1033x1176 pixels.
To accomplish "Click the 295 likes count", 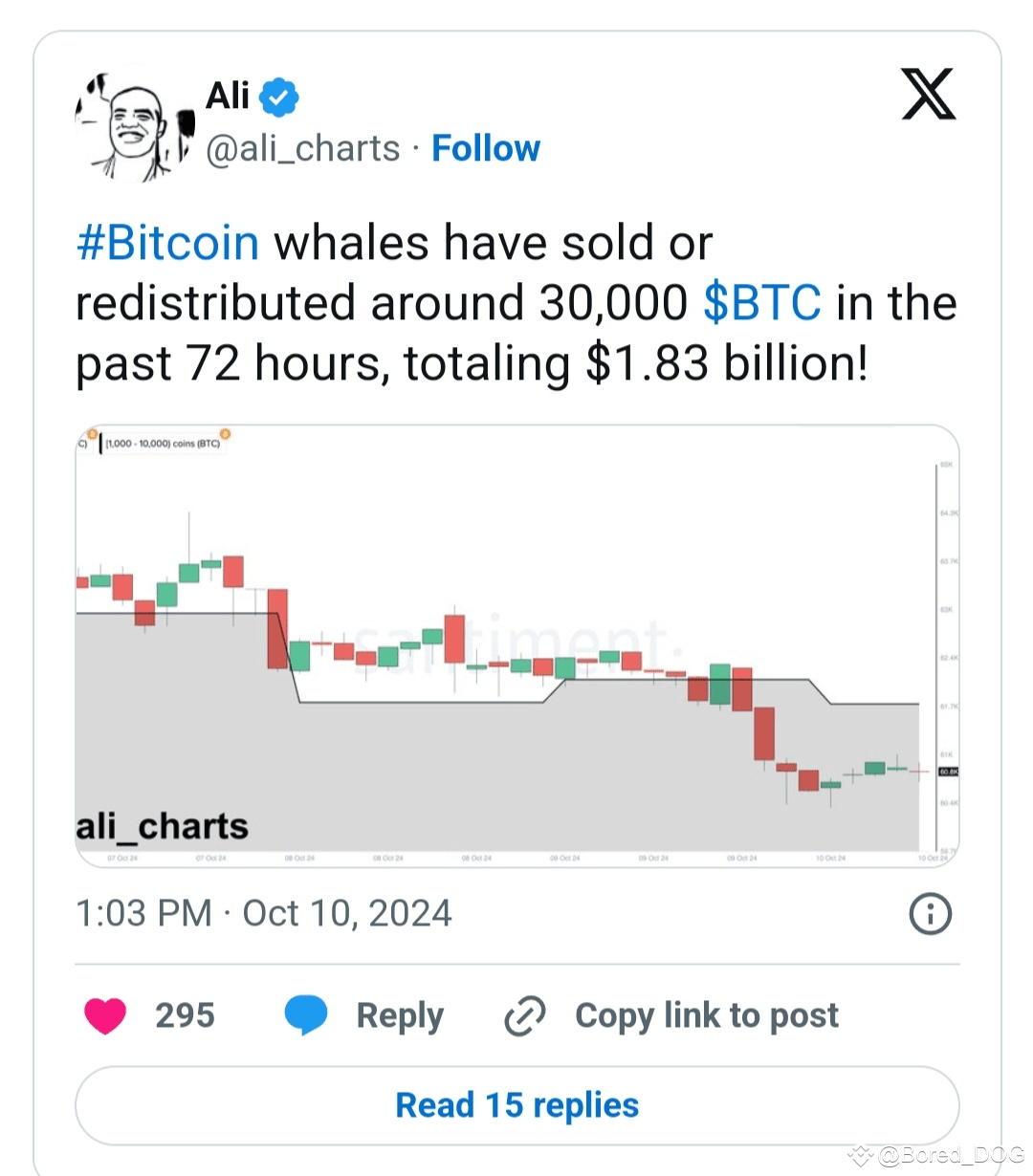I will coord(186,1015).
